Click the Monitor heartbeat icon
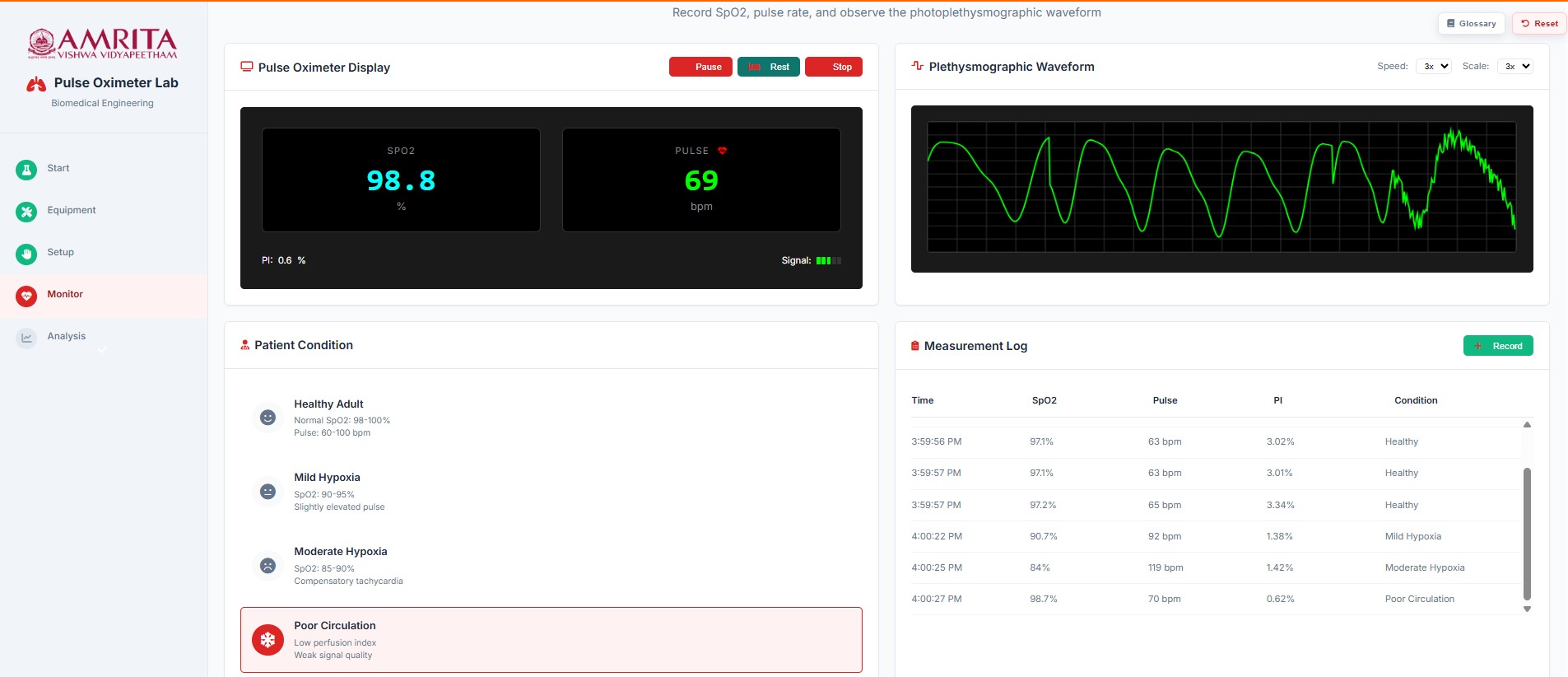1568x677 pixels. [26, 296]
